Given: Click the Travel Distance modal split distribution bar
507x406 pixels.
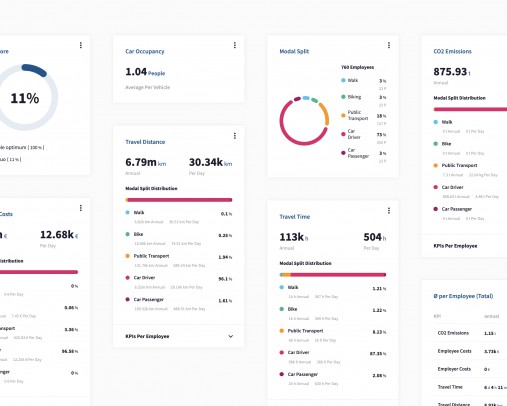Looking at the screenshot, I should (x=179, y=200).
